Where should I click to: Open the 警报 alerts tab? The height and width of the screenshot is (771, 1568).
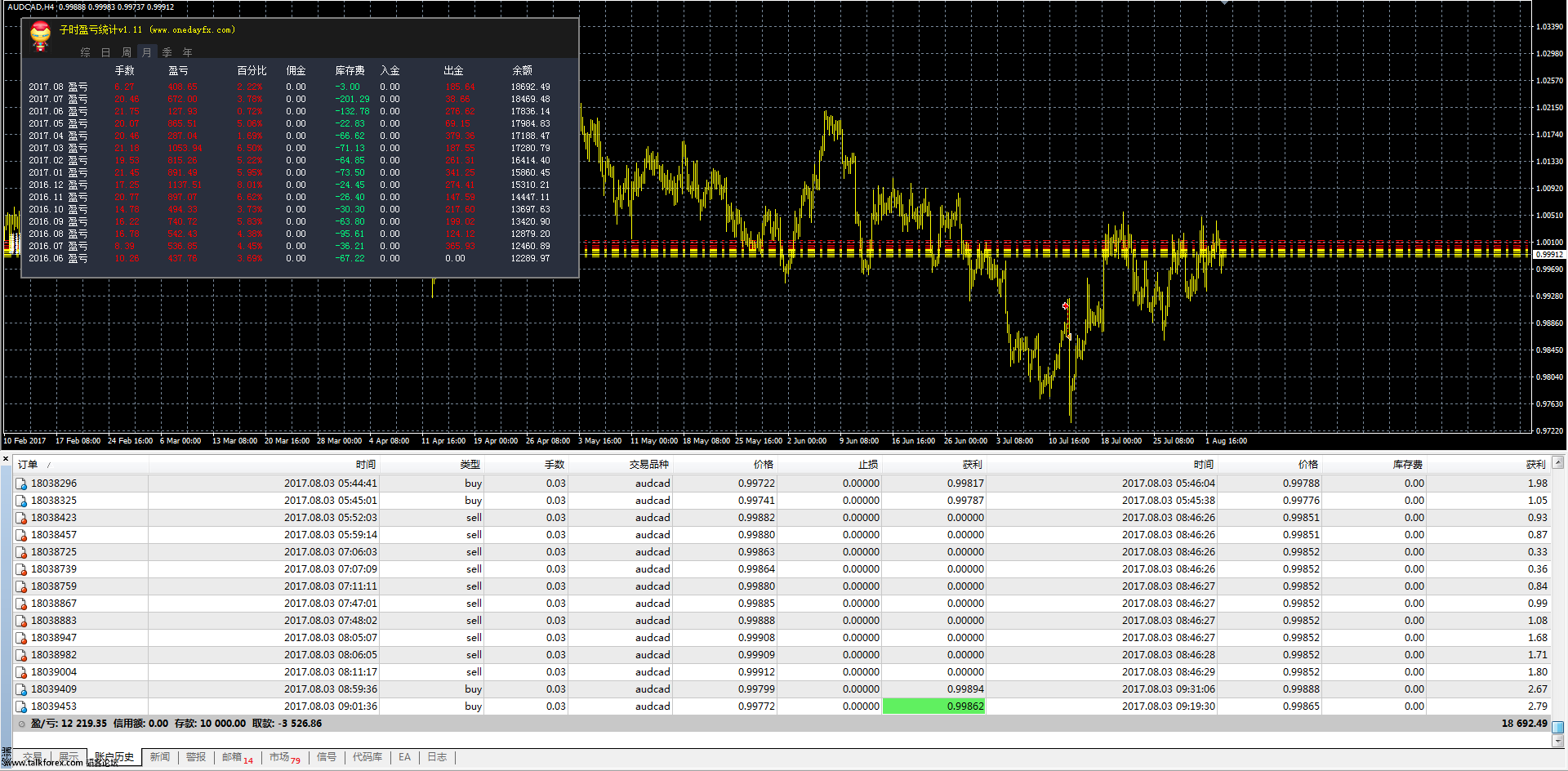click(196, 757)
